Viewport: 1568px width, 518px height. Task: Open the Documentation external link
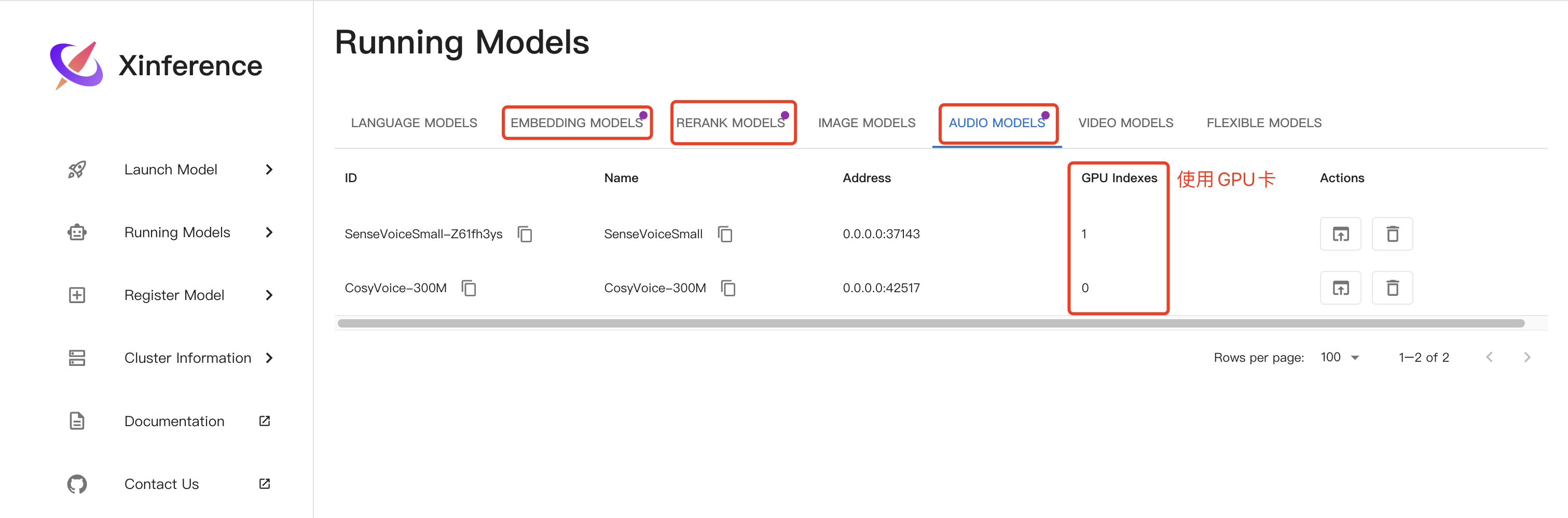coord(264,421)
